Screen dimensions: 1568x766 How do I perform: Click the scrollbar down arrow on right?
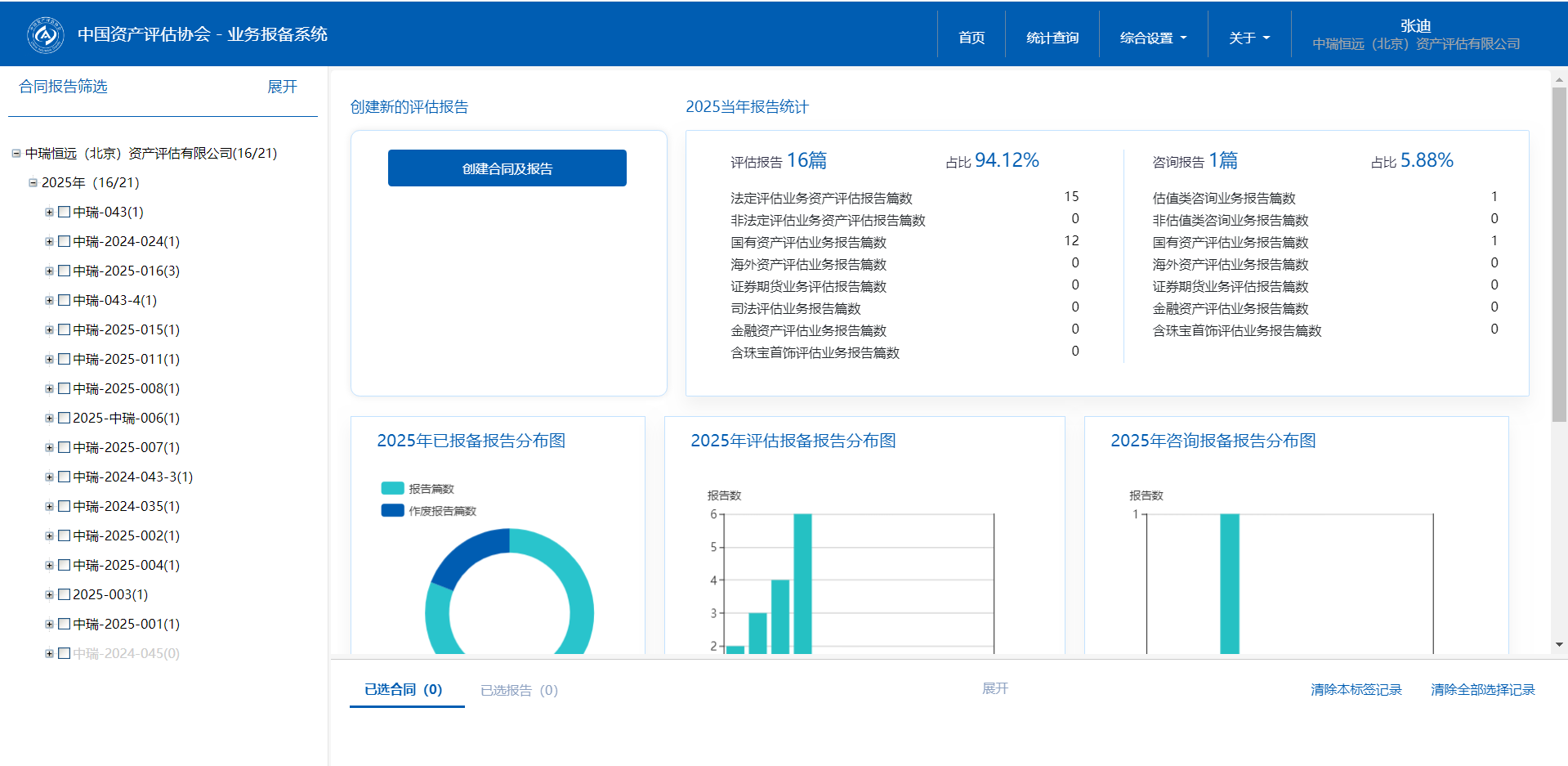1559,644
